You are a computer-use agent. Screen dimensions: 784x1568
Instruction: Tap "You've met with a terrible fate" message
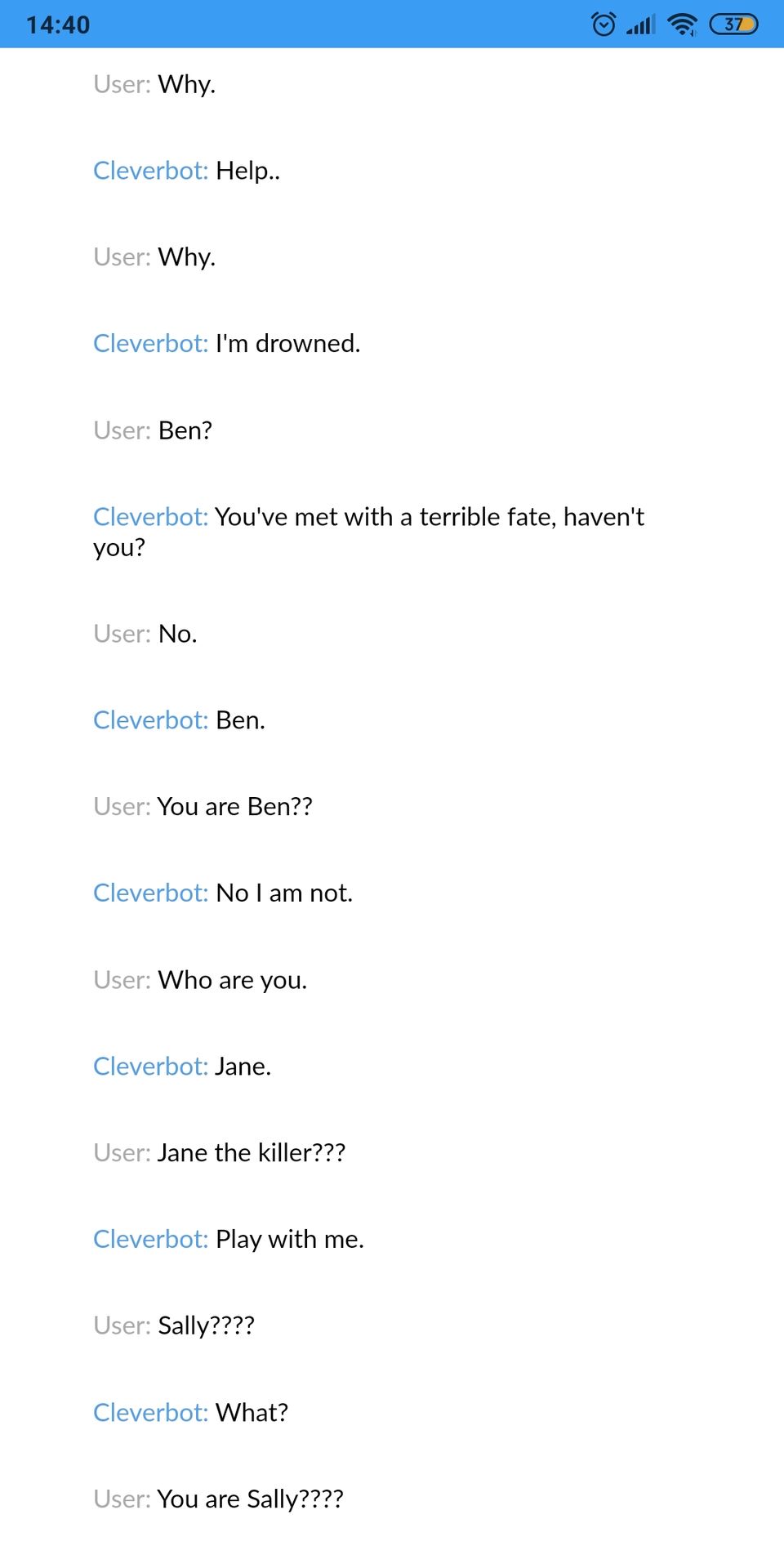click(x=429, y=517)
